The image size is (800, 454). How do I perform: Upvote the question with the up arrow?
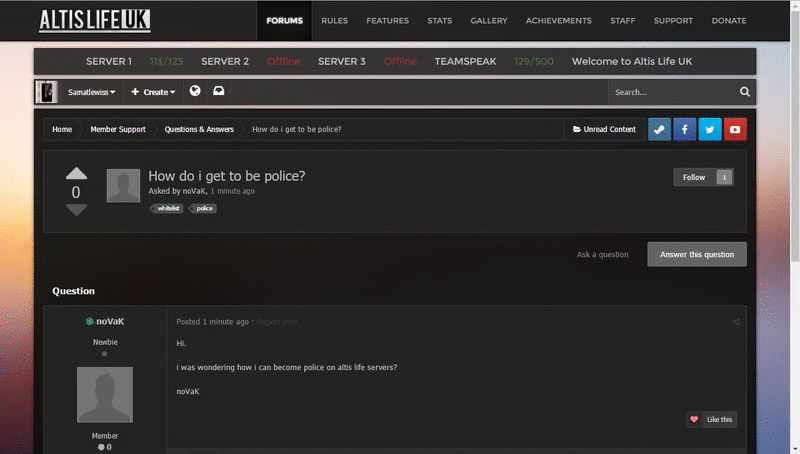tap(77, 173)
